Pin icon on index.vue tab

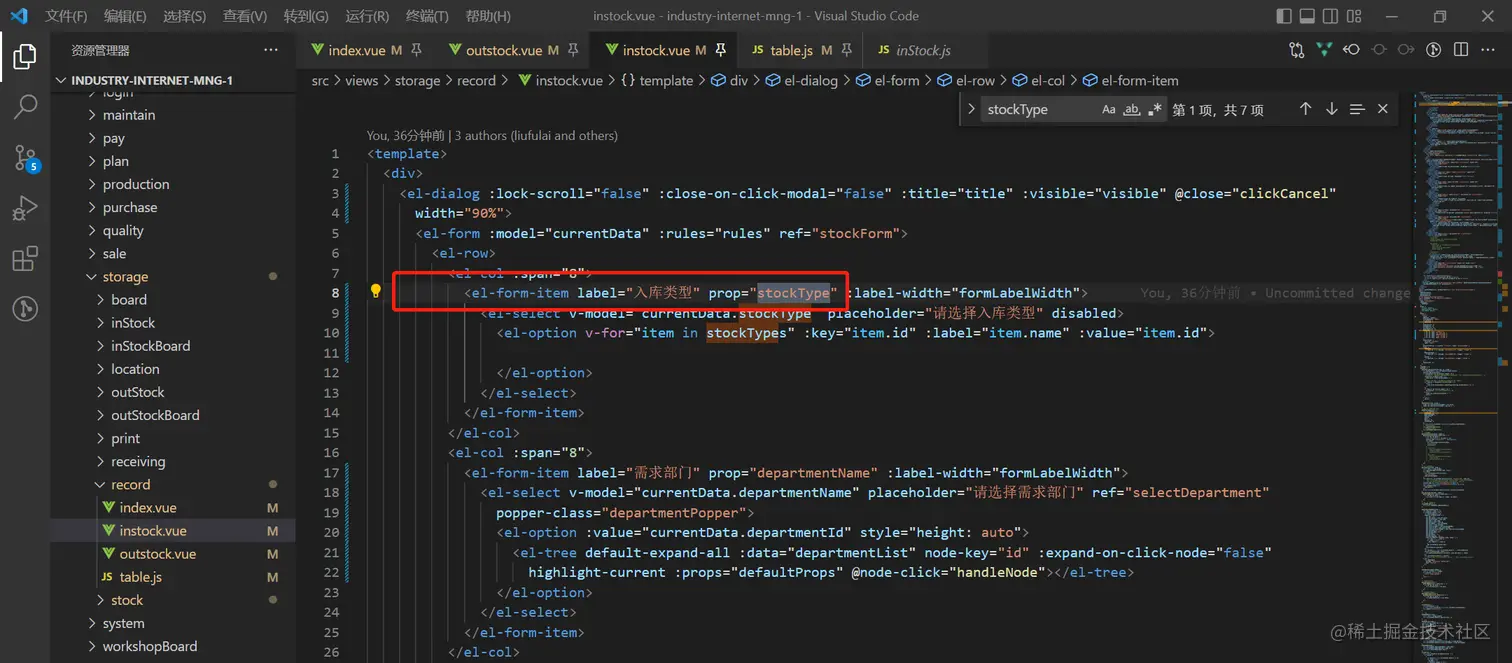pyautogui.click(x=417, y=50)
